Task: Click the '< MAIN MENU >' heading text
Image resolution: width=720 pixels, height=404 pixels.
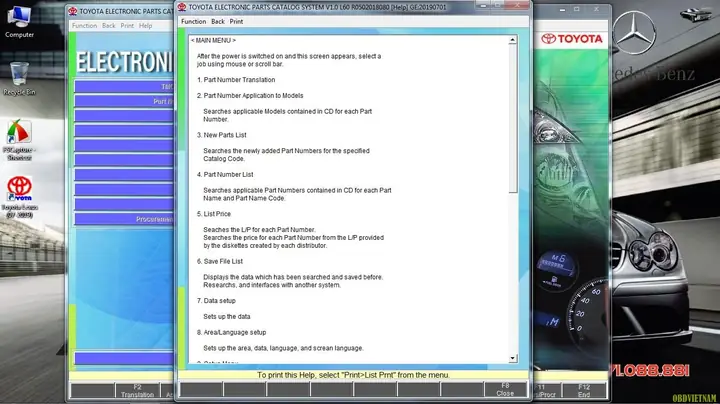Action: tap(213, 40)
